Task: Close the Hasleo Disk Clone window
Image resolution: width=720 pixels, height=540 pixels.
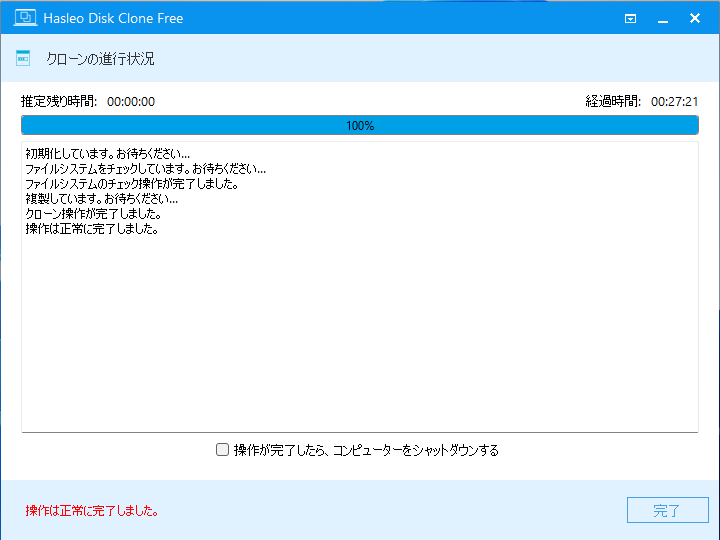Action: coord(695,18)
